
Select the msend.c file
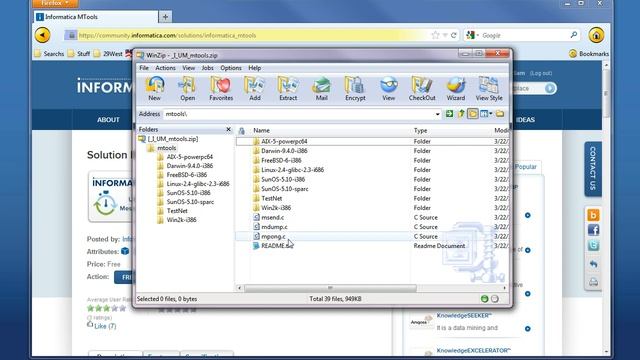click(x=272, y=217)
